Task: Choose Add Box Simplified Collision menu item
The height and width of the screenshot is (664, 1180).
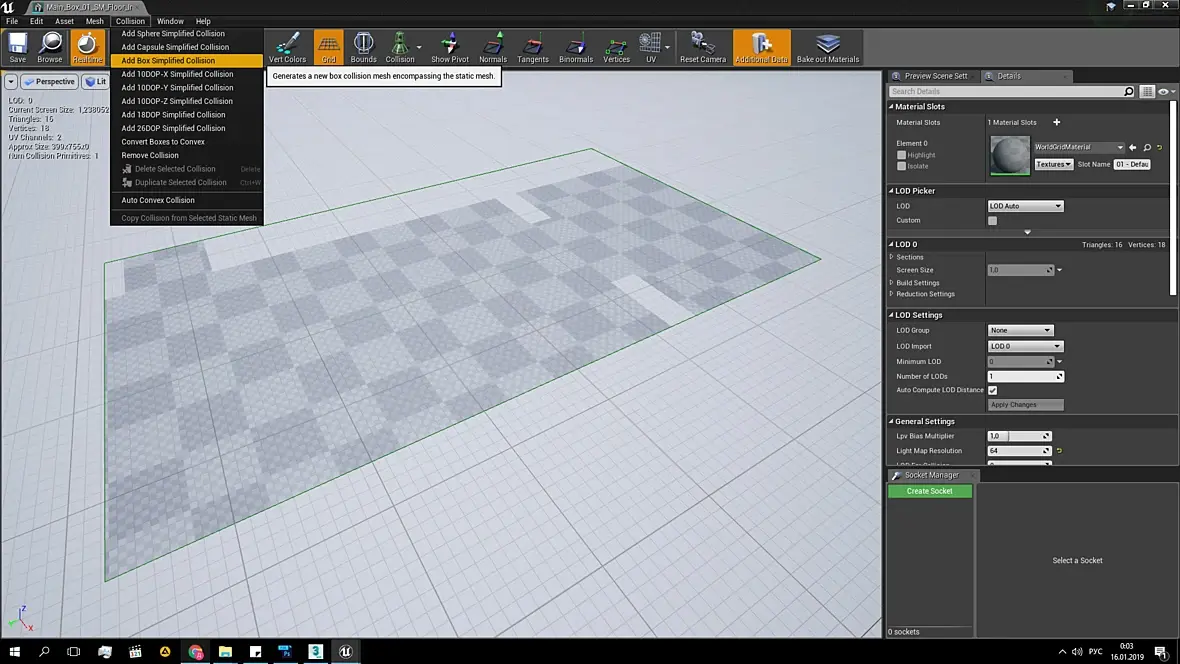Action: tap(168, 61)
